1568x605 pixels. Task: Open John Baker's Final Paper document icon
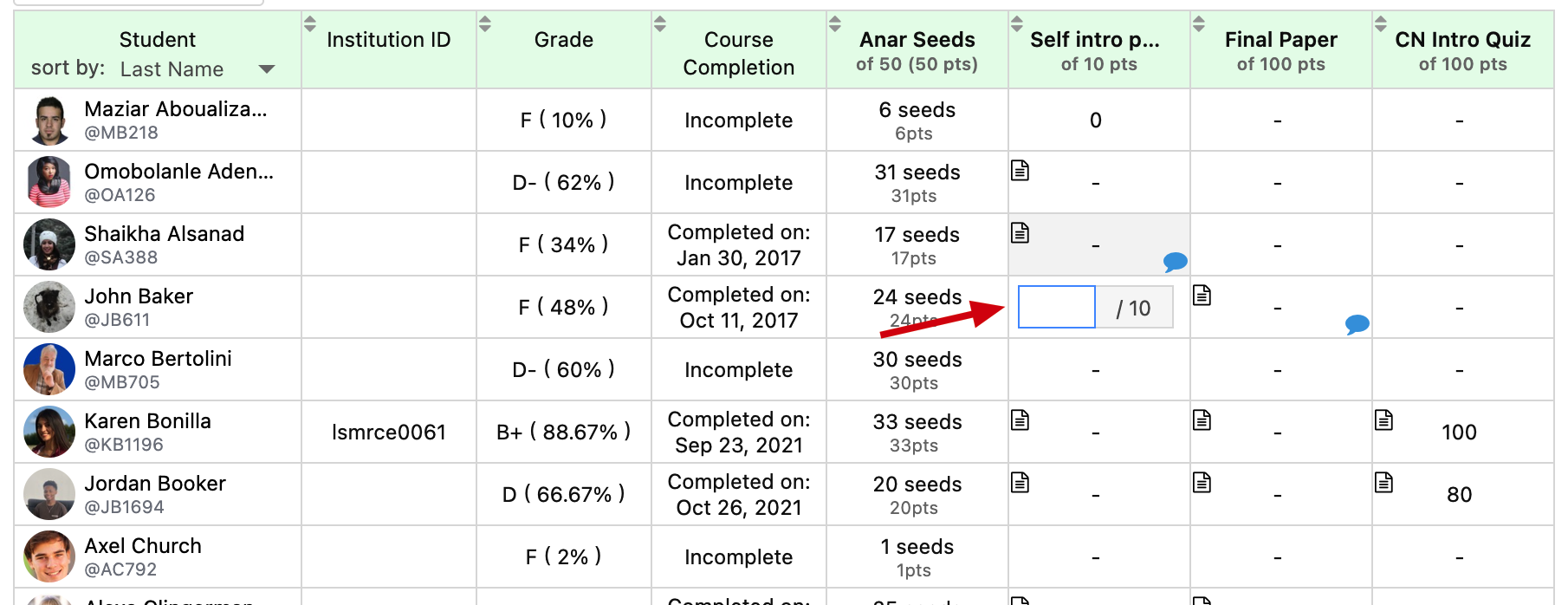tap(1202, 296)
